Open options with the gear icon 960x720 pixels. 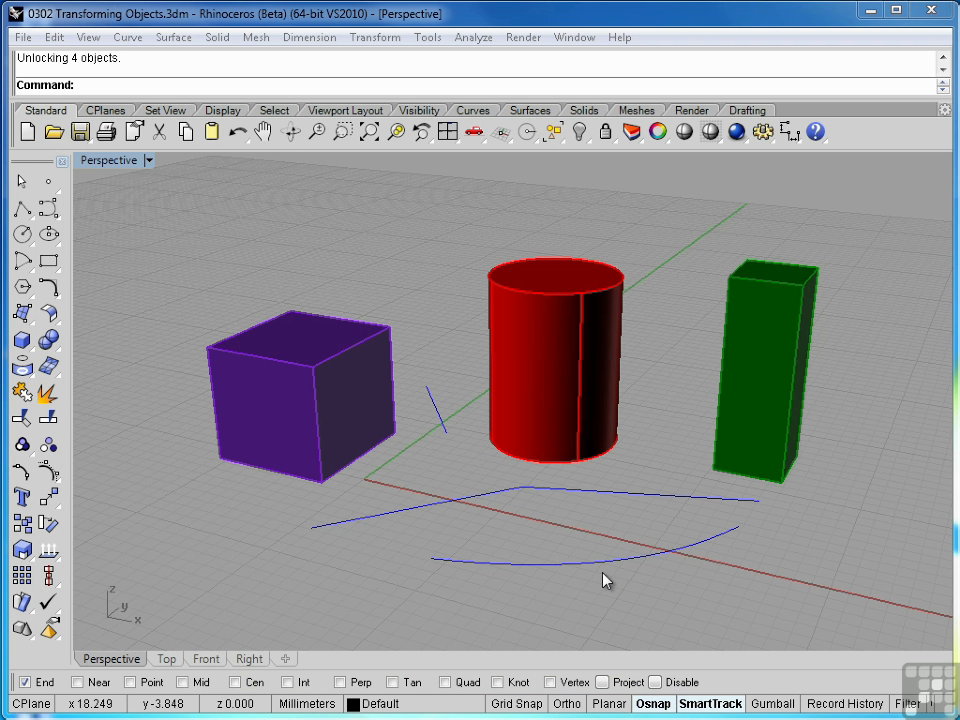(x=763, y=132)
